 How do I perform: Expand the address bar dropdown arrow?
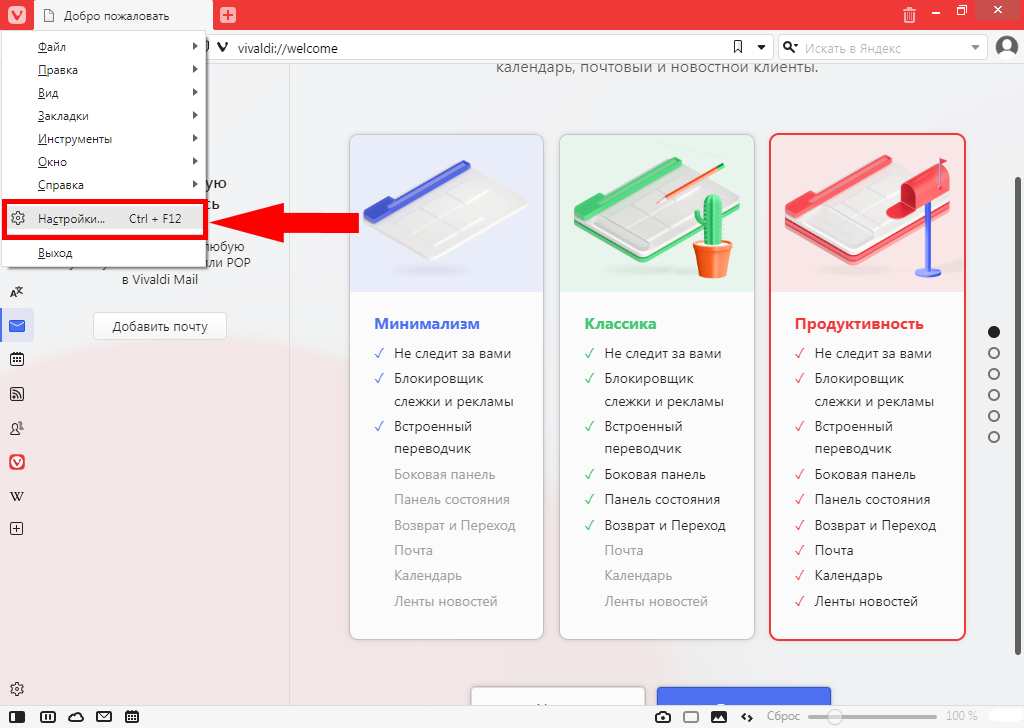click(x=762, y=48)
